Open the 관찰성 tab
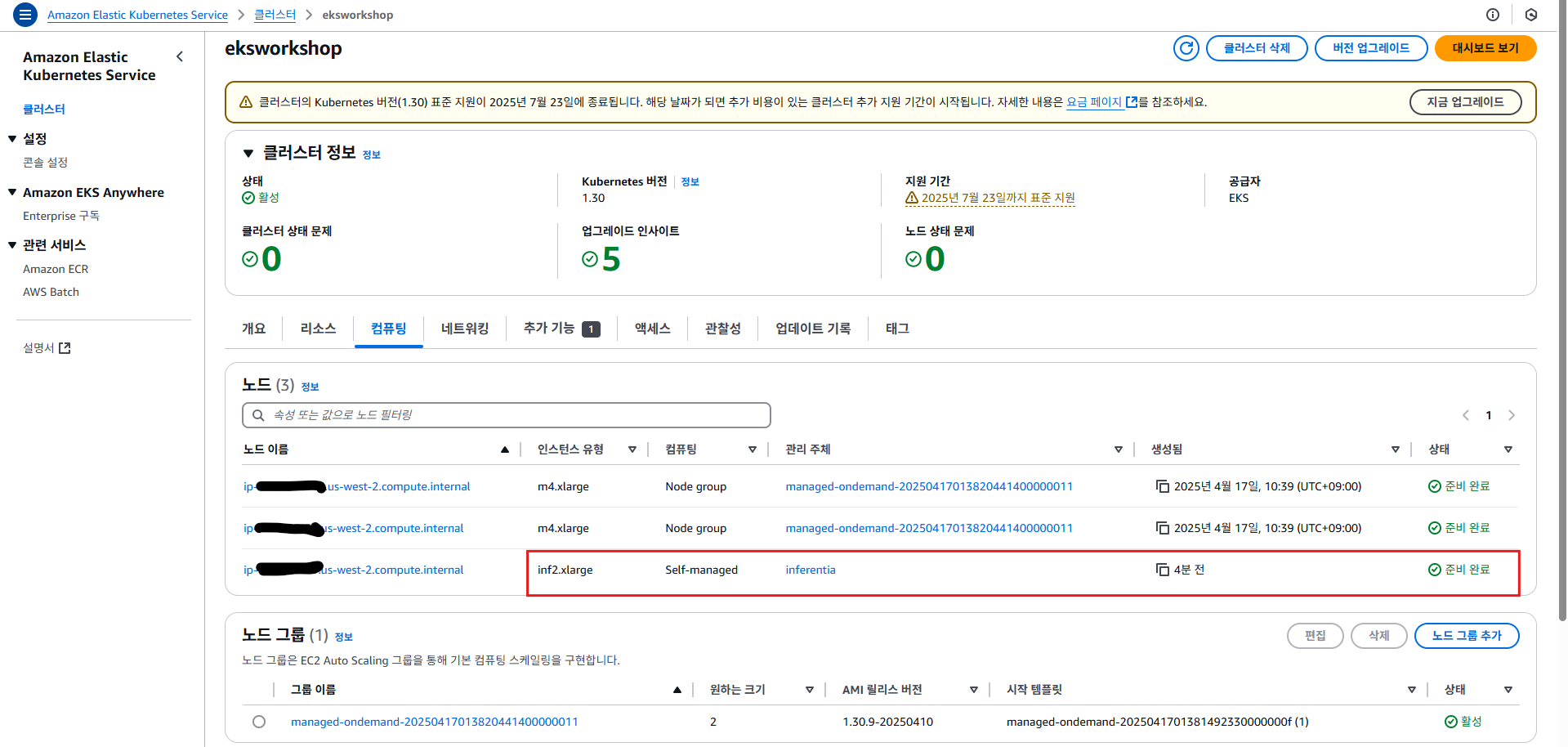1568x747 pixels. tap(723, 329)
